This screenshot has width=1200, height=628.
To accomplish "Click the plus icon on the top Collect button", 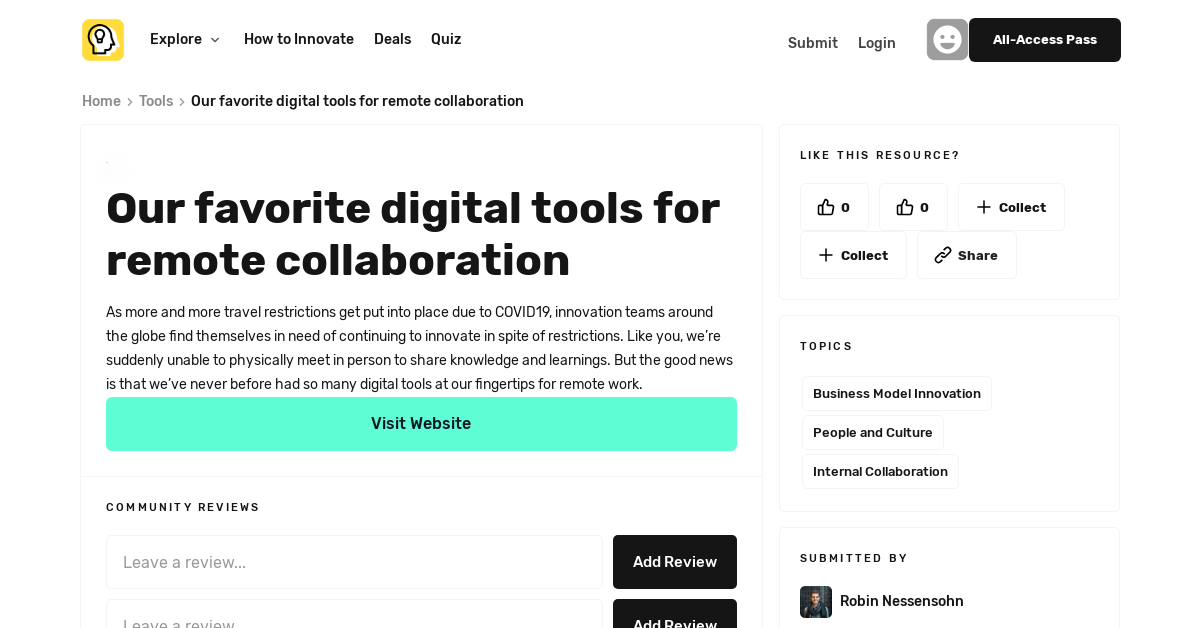I will pos(984,207).
